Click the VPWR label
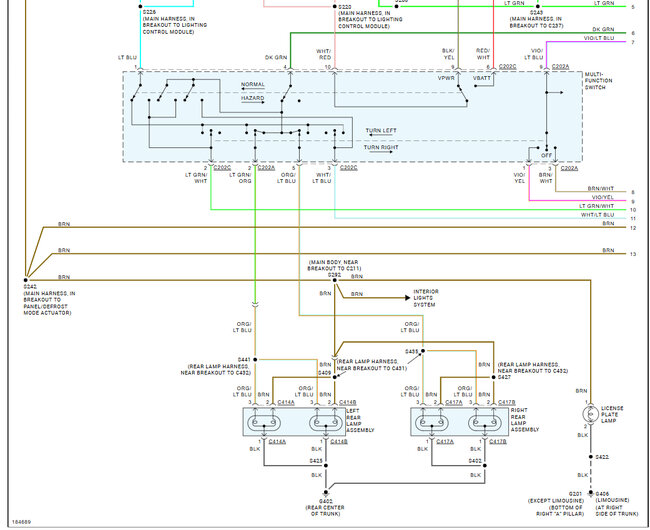Screen dimensions: 650x530 (446, 78)
